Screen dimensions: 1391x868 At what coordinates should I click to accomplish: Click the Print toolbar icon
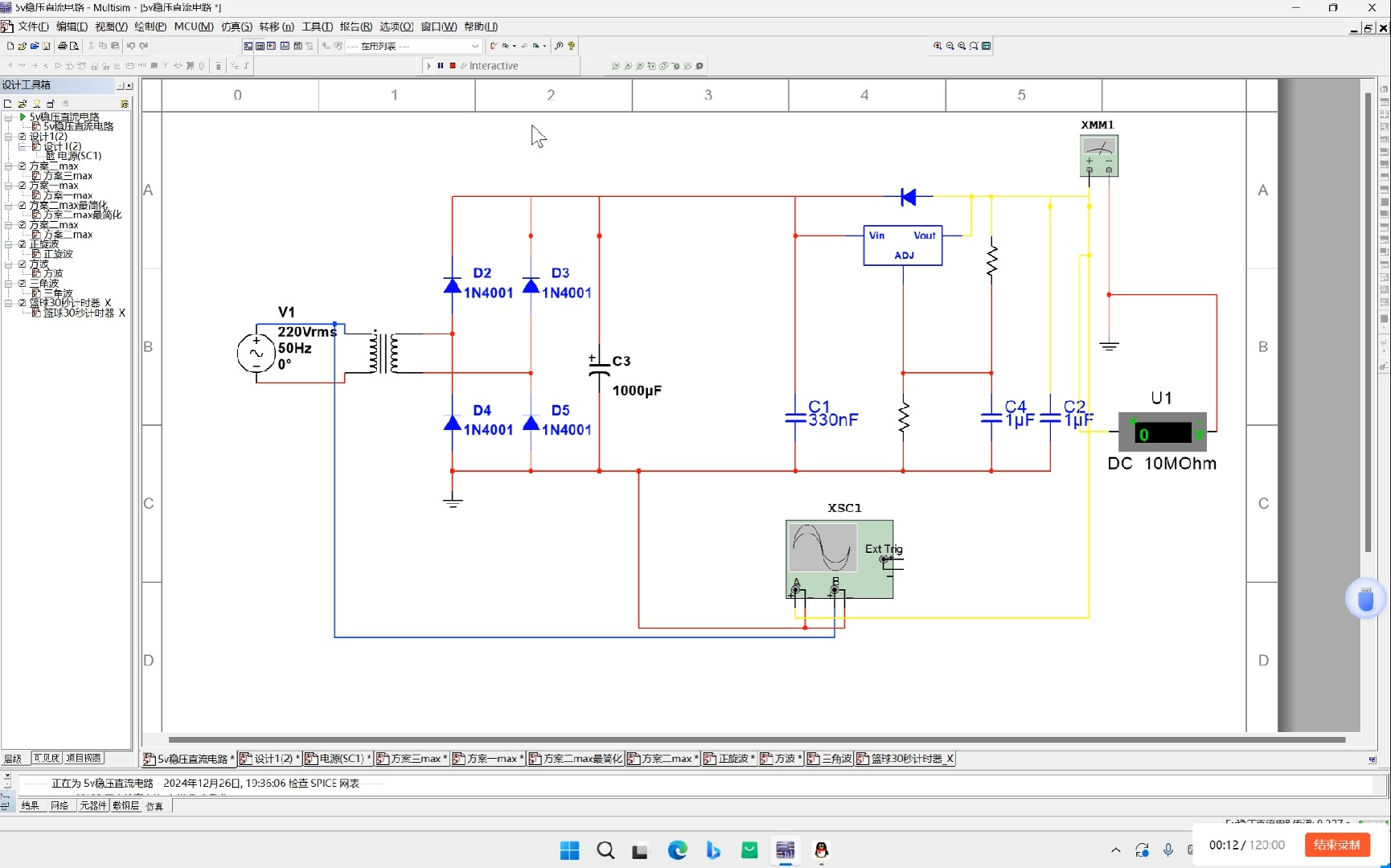62,46
